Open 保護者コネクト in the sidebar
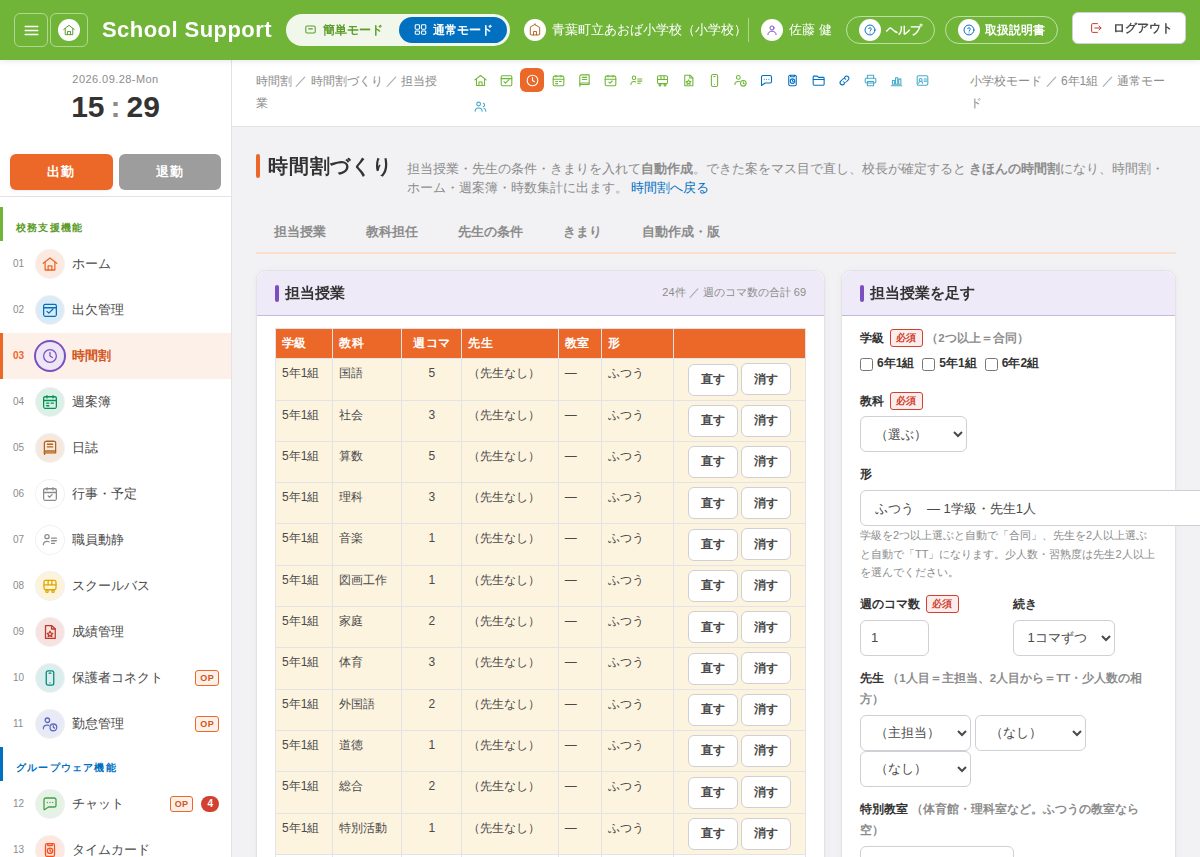 pos(116,678)
